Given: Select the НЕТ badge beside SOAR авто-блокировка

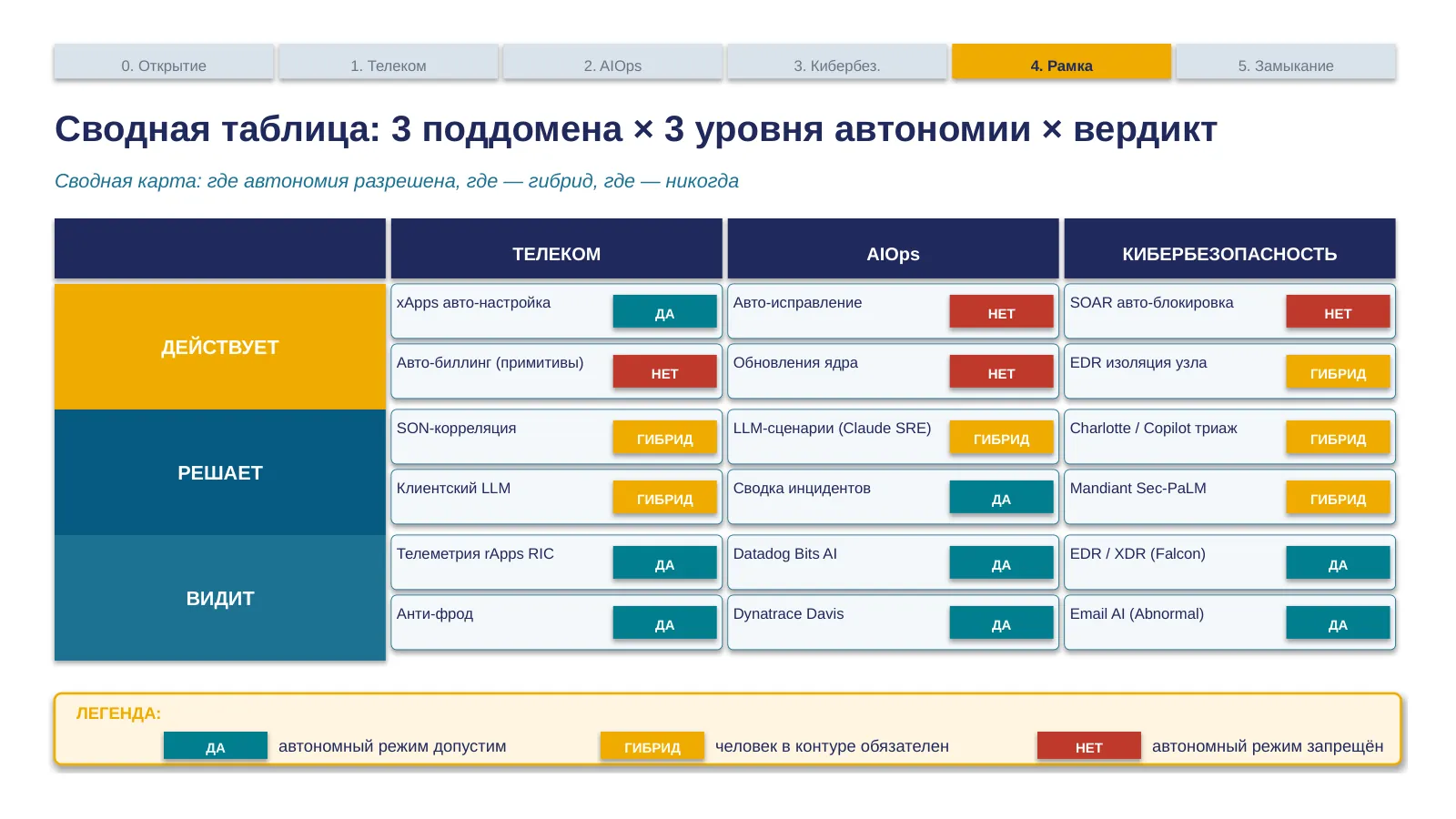Looking at the screenshot, I should (1339, 312).
